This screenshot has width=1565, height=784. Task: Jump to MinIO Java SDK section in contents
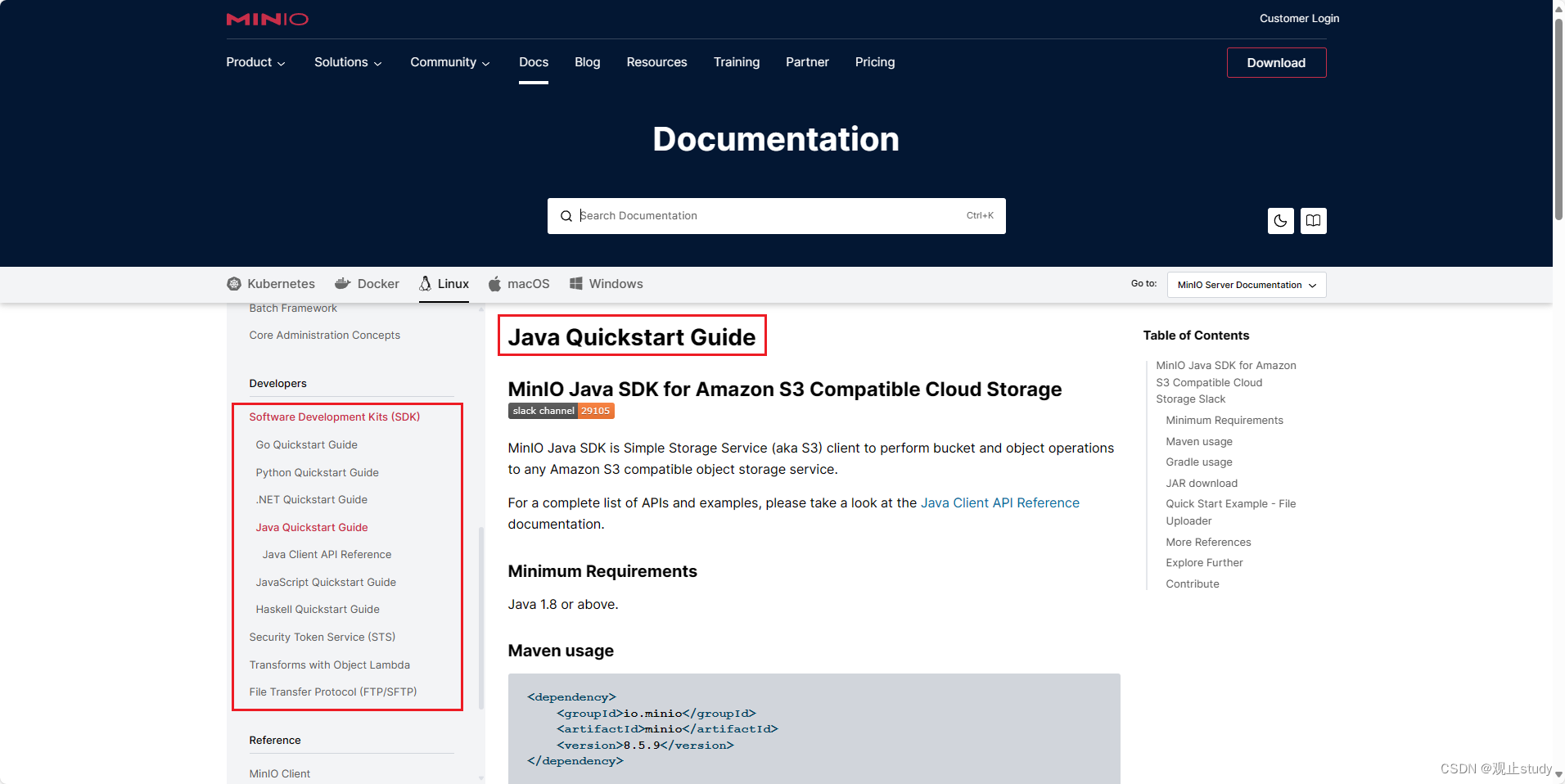(x=1225, y=382)
